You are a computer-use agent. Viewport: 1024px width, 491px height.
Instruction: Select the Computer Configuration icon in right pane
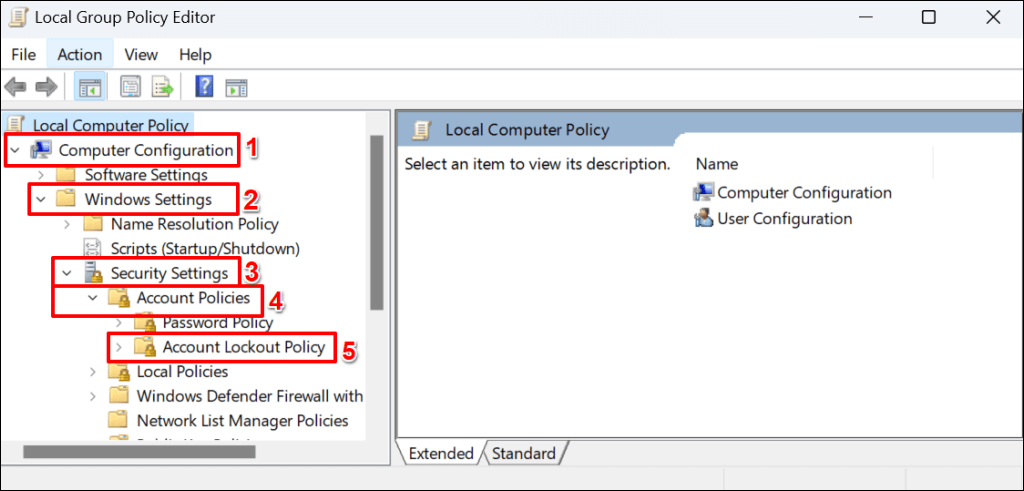coord(704,193)
